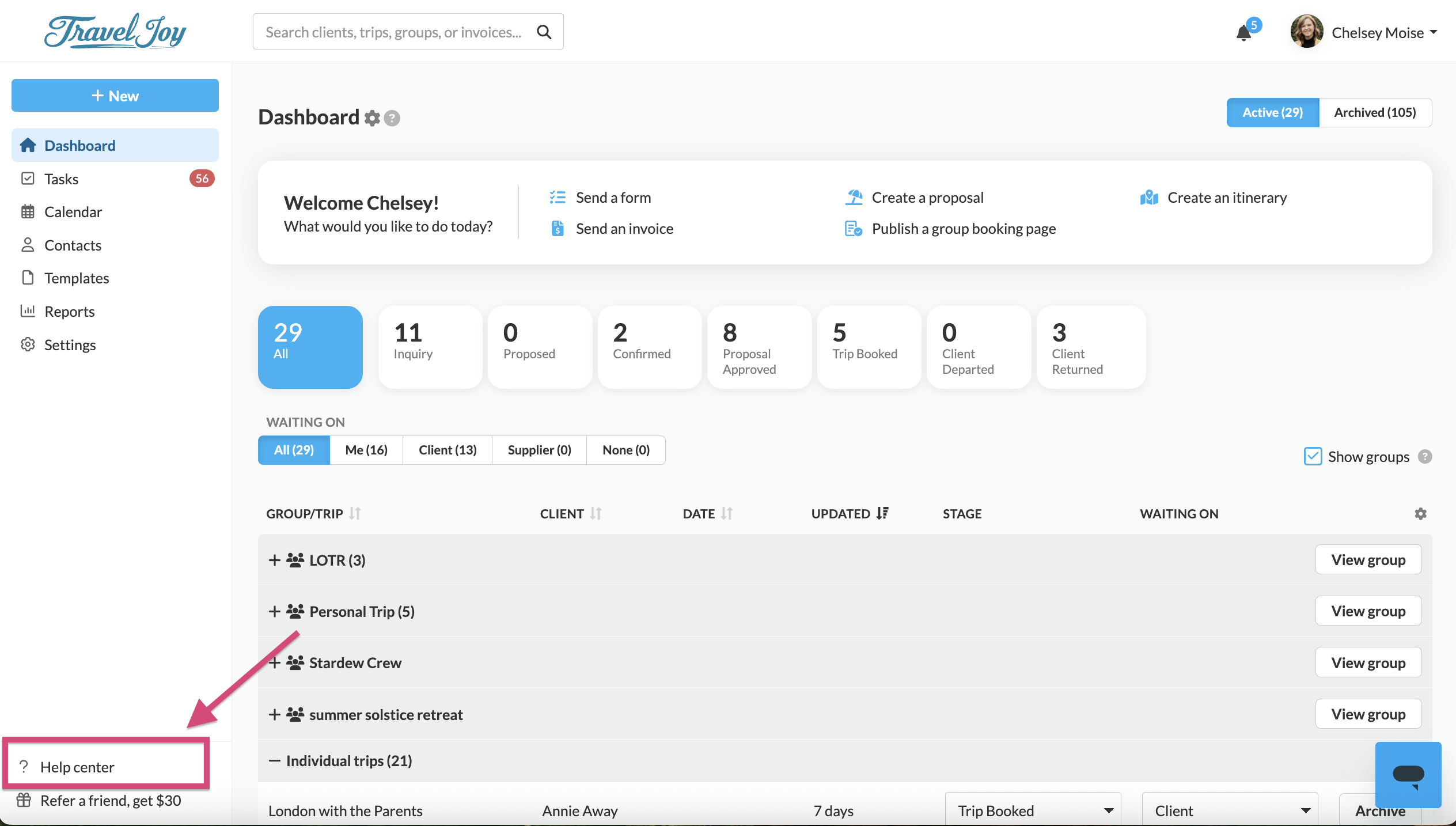
Task: Switch to Archived (105) trips
Action: [x=1375, y=112]
